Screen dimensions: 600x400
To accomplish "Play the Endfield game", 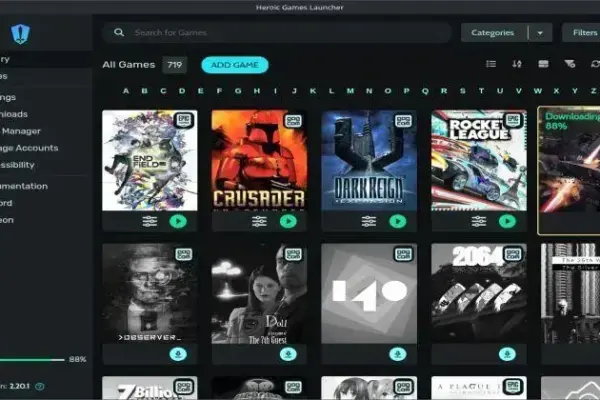I will pos(178,221).
